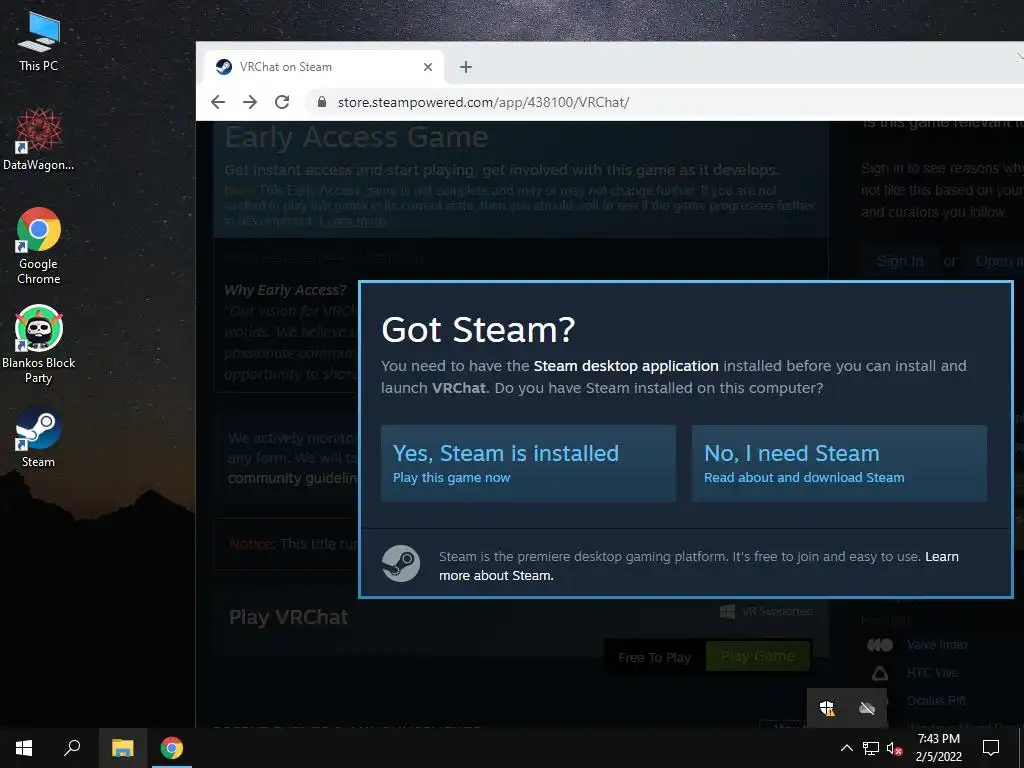Click the Steam logo in dialog footer
Screen dimensions: 1024x768
tap(400, 564)
